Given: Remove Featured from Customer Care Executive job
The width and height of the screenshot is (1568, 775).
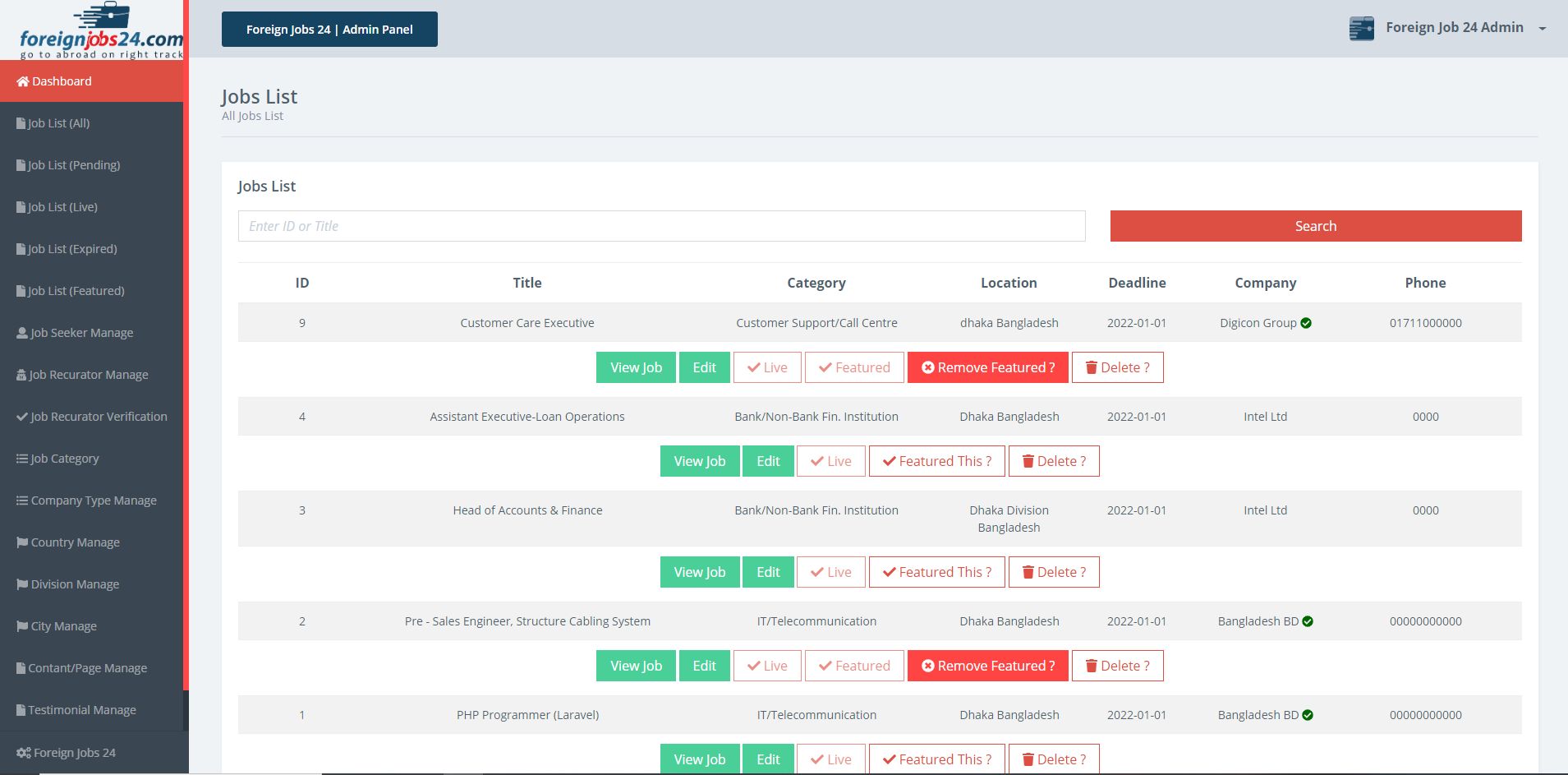Looking at the screenshot, I should [x=988, y=367].
